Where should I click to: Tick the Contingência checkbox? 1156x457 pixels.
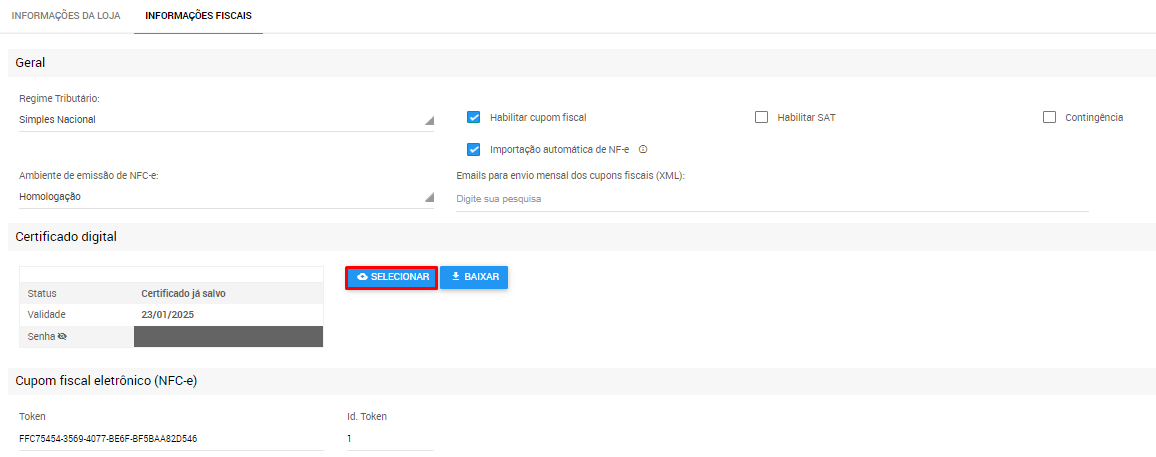pos(1049,117)
